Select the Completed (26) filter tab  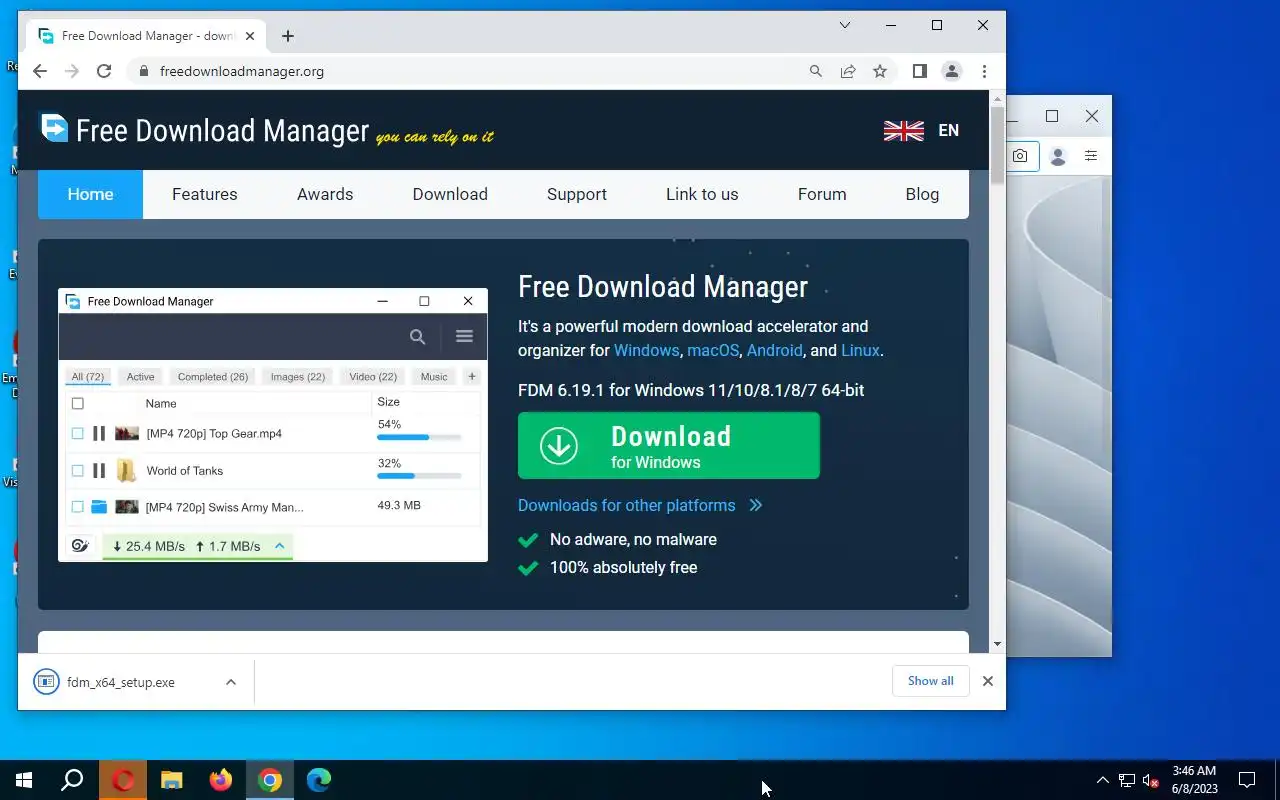[x=213, y=377]
